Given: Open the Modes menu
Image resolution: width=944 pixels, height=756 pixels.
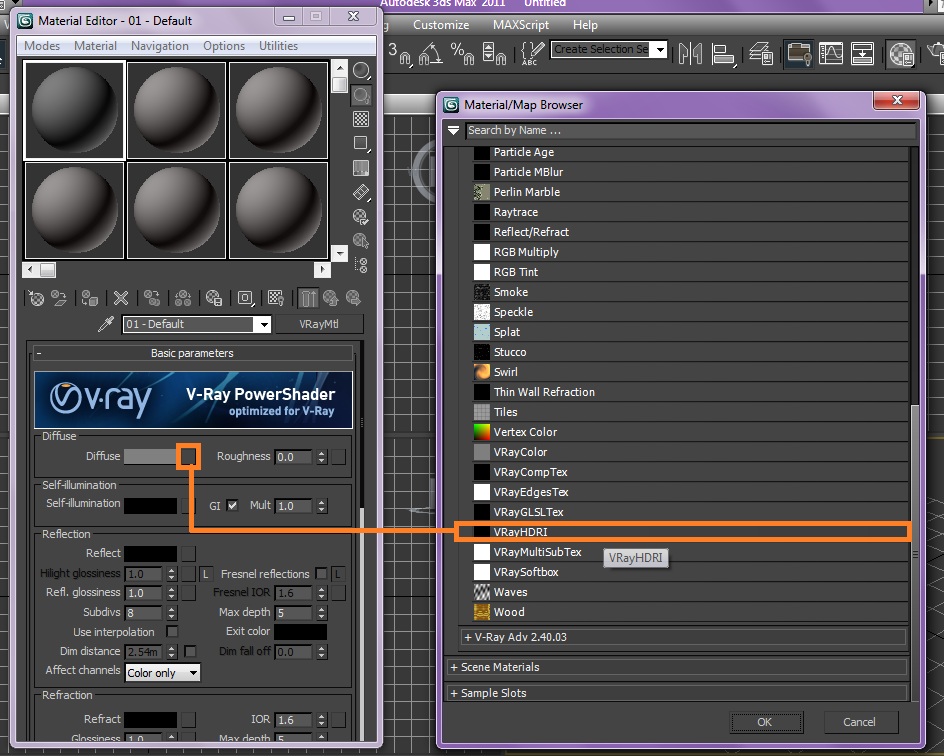Looking at the screenshot, I should (x=42, y=46).
